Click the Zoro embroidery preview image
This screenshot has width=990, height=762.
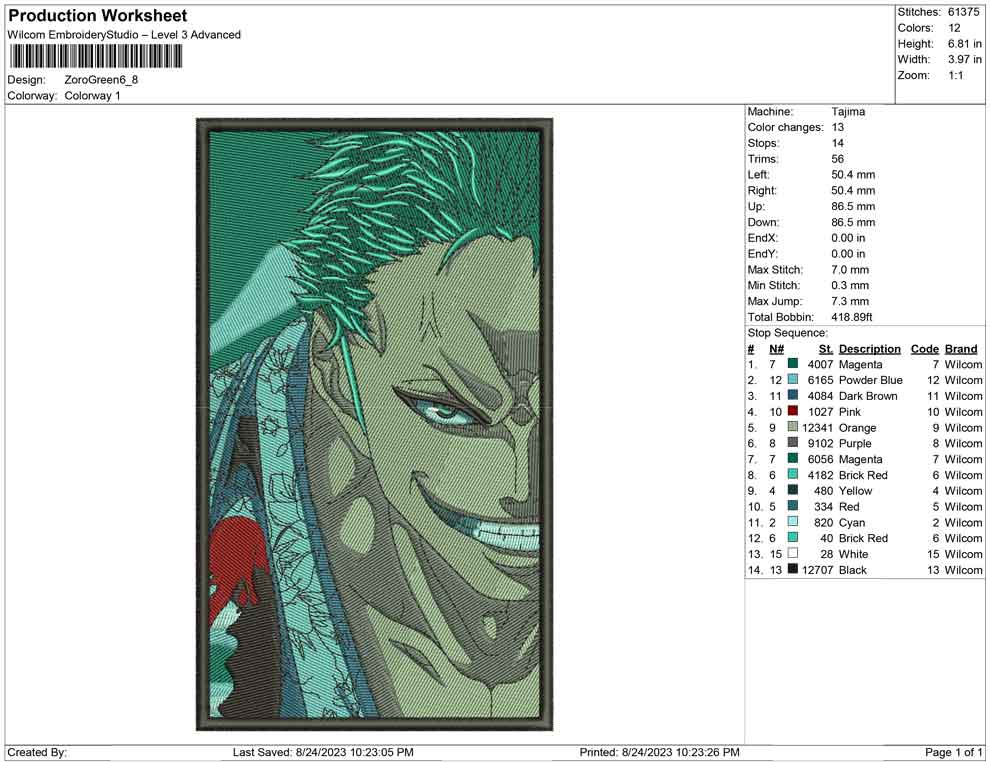[373, 425]
